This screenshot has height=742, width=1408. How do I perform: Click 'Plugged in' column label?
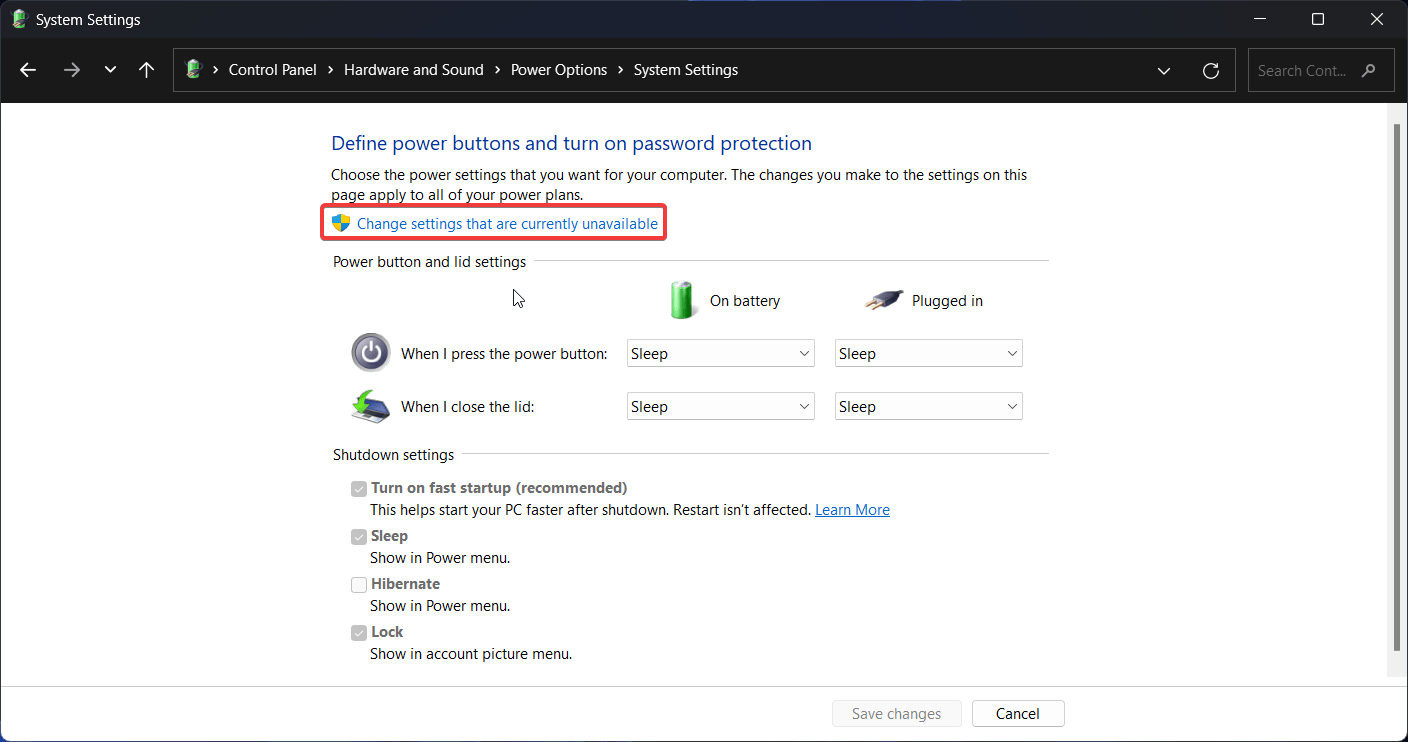pos(947,301)
